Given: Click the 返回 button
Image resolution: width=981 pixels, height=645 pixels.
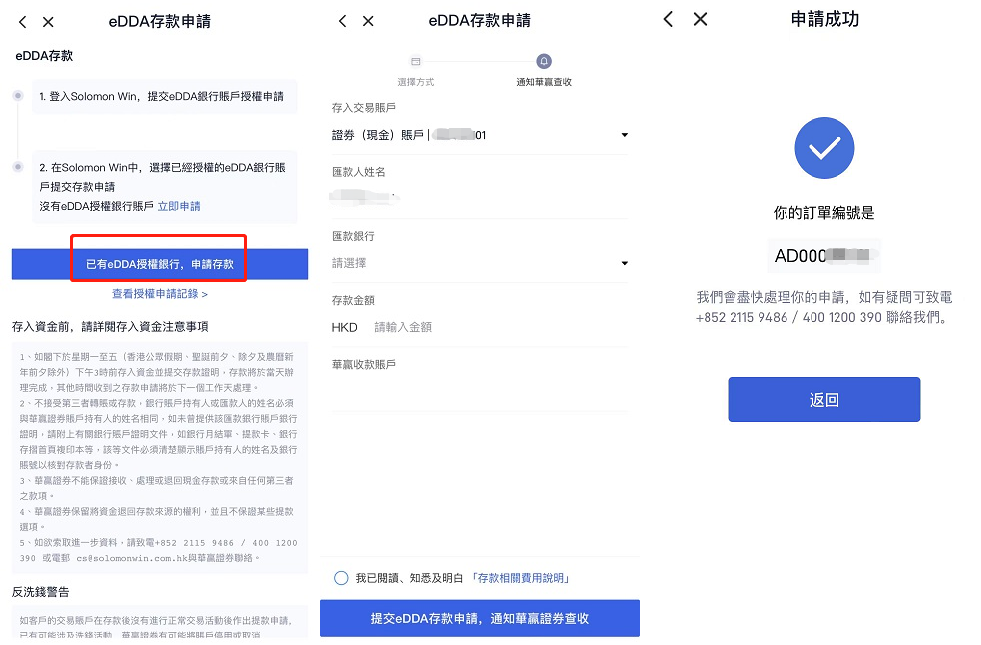Looking at the screenshot, I should 824,399.
